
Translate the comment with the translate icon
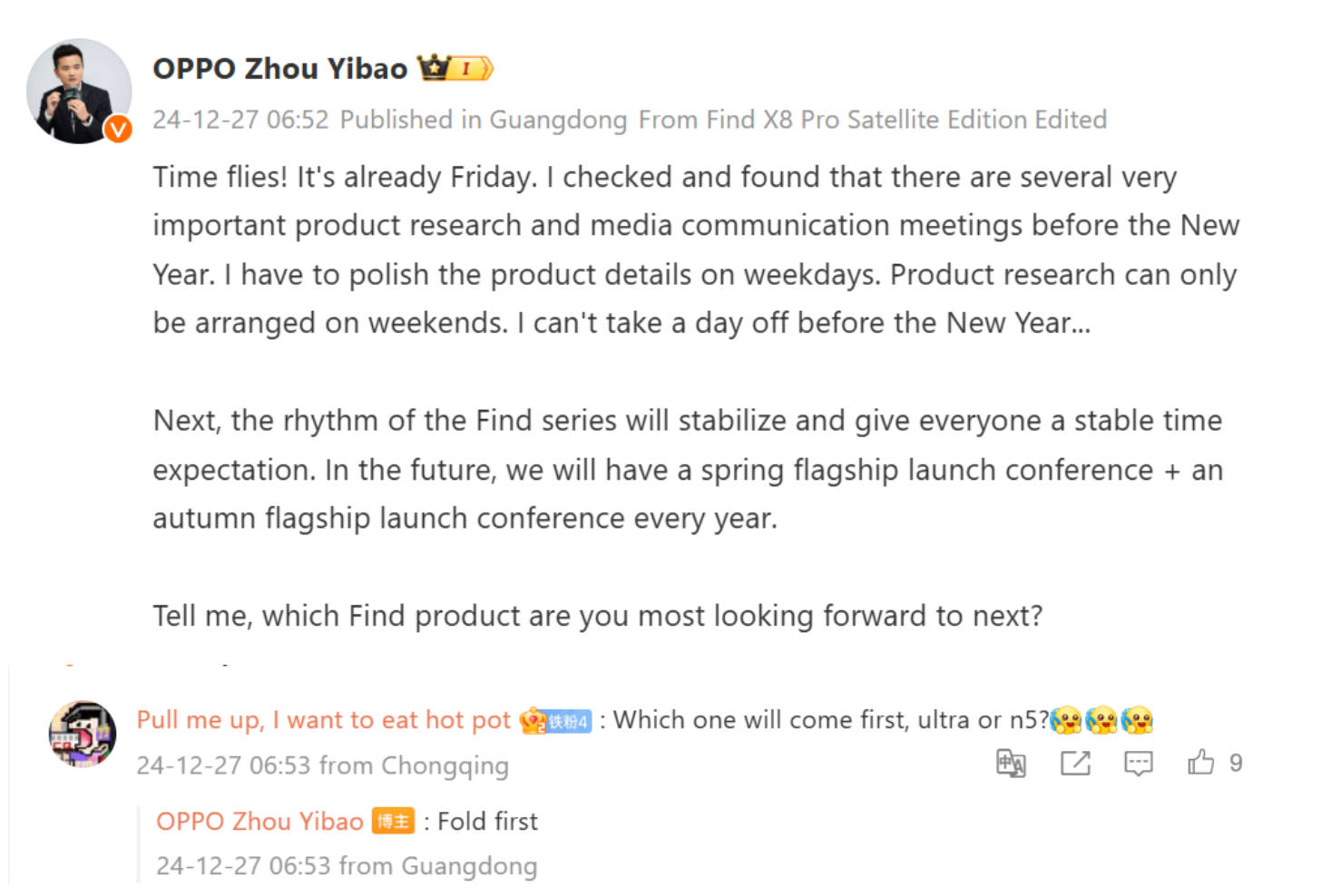click(x=1011, y=764)
